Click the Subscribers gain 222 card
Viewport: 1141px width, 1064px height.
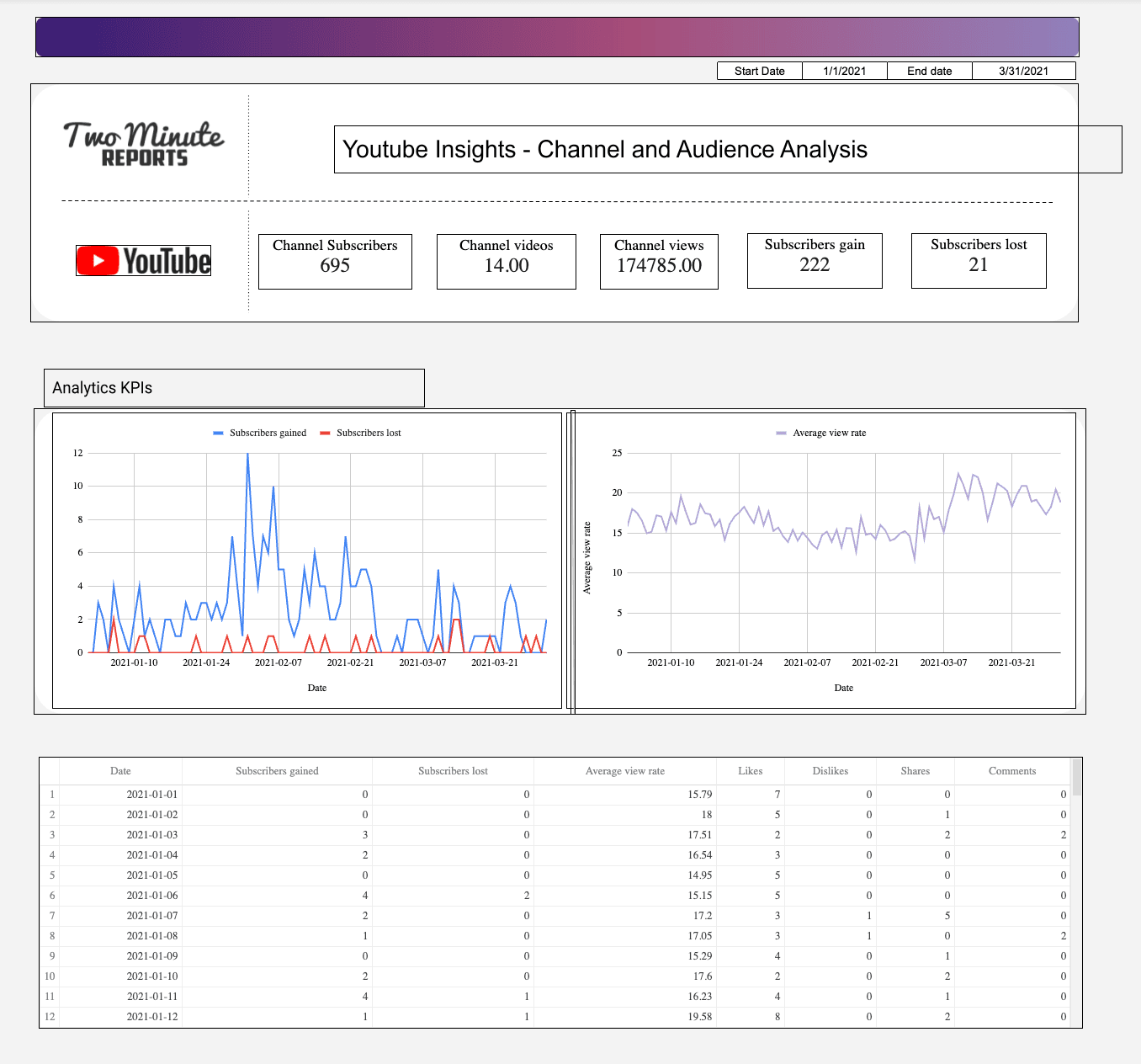814,260
